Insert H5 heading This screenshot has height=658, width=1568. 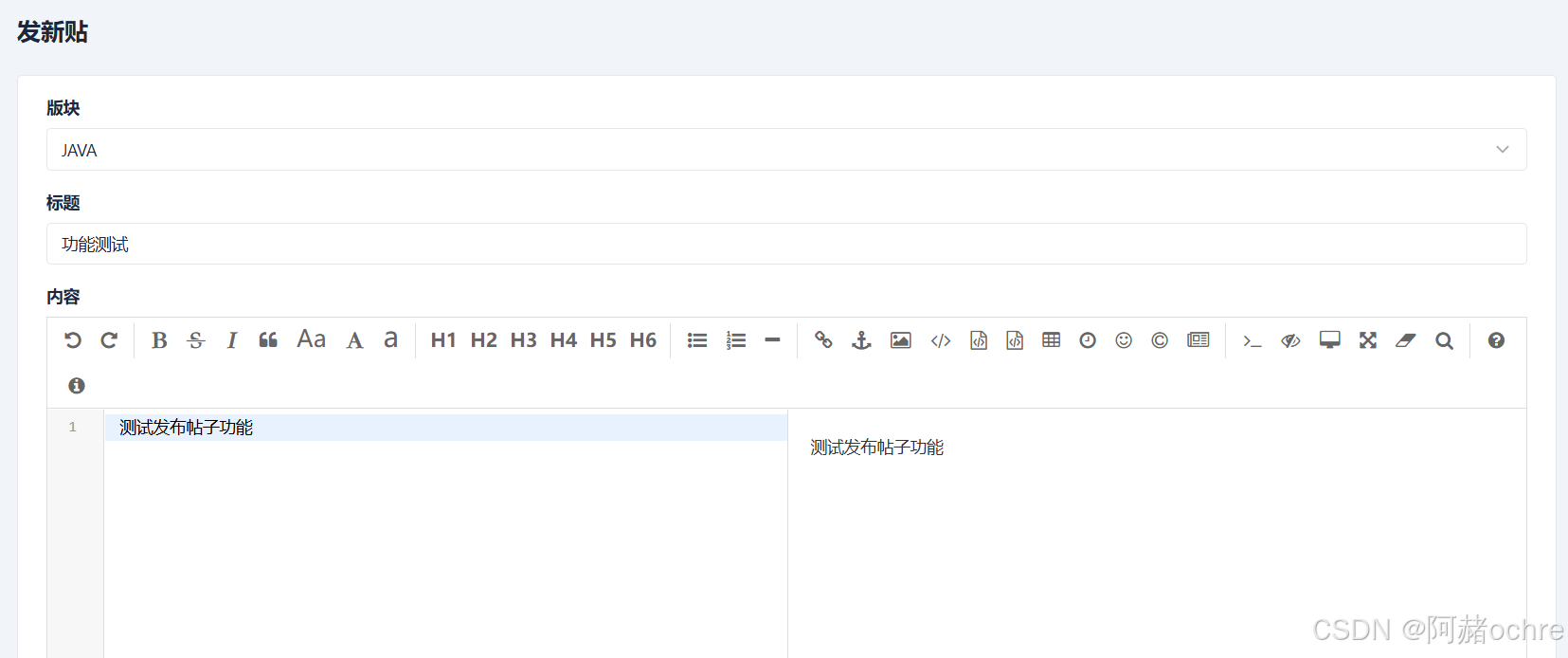click(x=603, y=340)
